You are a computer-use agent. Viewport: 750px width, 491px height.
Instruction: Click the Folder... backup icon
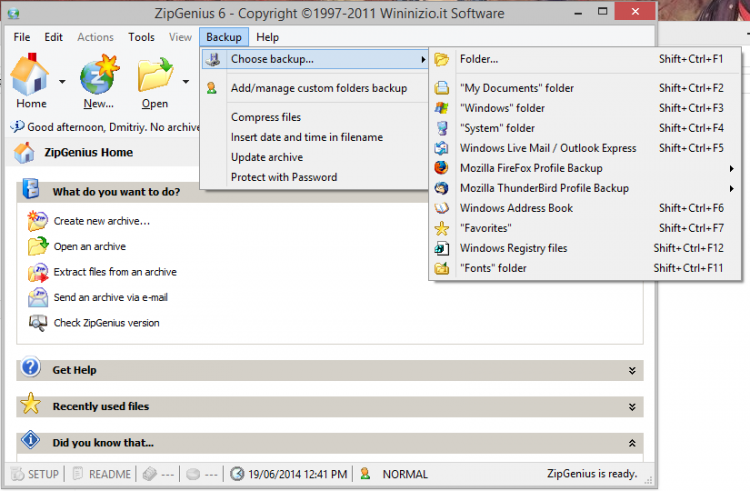(x=441, y=59)
